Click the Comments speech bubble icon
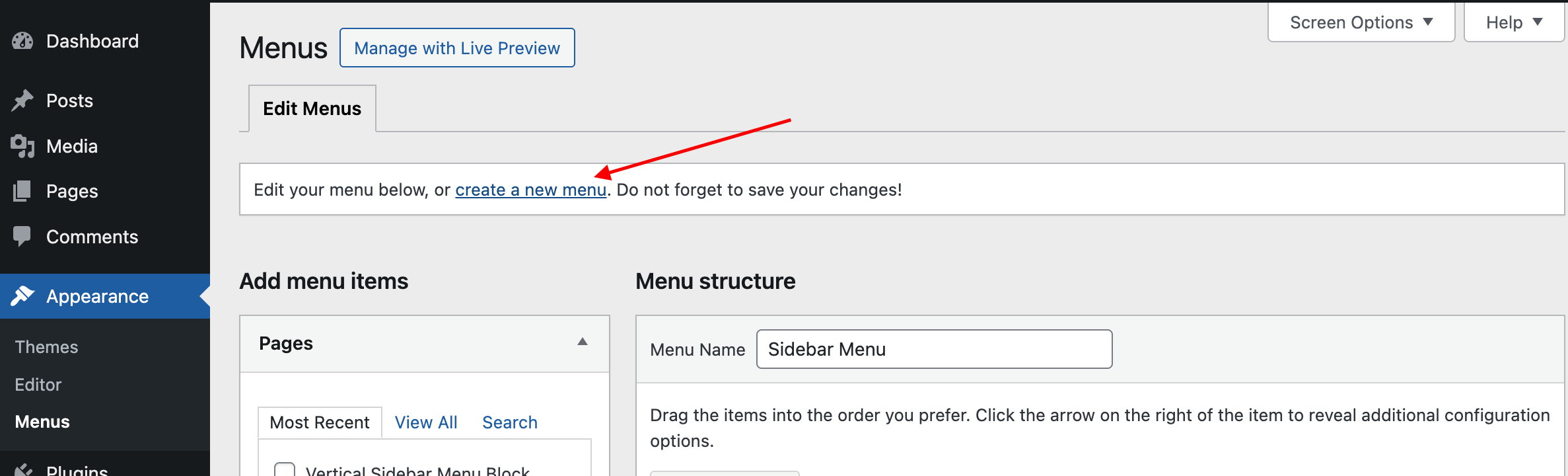The height and width of the screenshot is (476, 1568). tap(22, 236)
